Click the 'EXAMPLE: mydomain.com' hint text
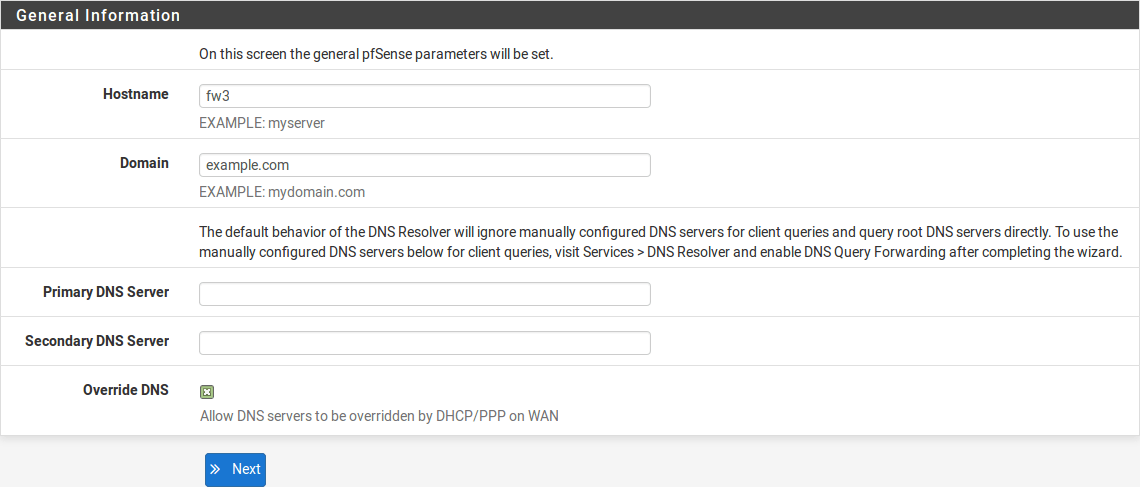The height and width of the screenshot is (487, 1140). [x=282, y=192]
